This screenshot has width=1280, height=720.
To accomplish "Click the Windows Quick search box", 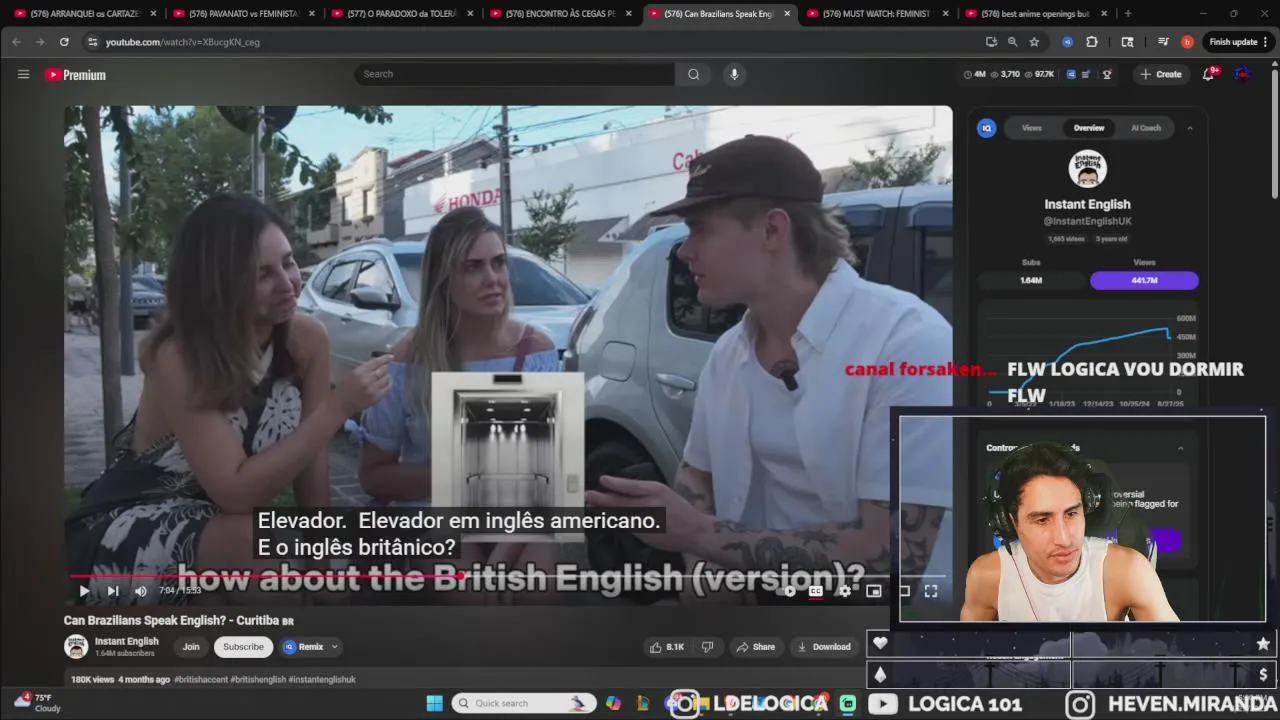I will (x=522, y=703).
